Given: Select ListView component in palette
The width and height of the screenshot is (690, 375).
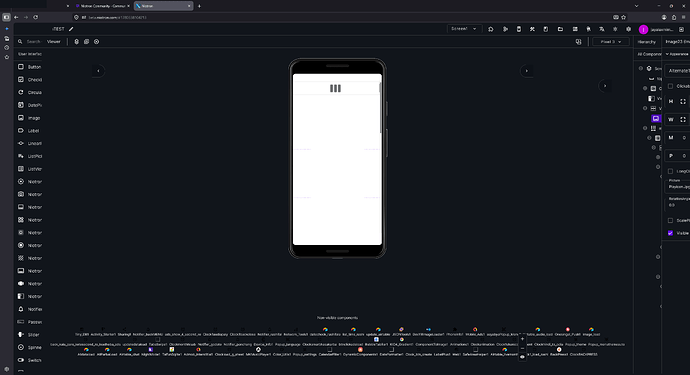Looking at the screenshot, I should point(29,169).
